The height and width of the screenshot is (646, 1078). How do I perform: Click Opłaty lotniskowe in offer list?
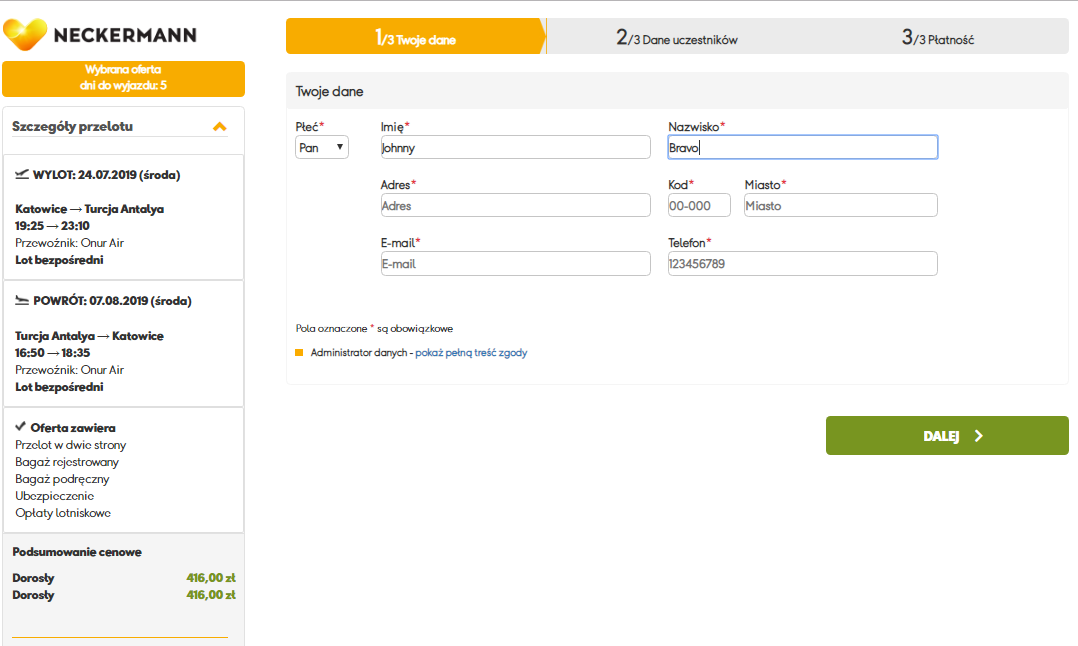[x=63, y=513]
